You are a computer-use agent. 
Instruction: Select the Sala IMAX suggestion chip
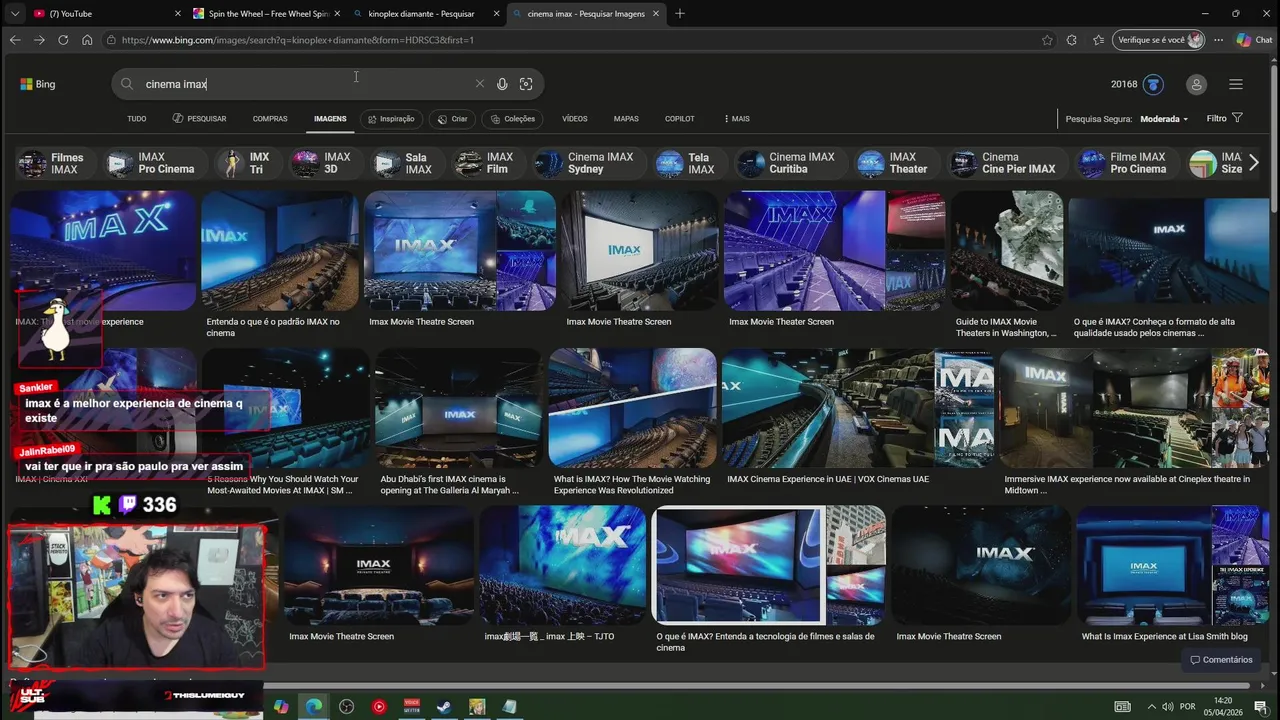click(x=405, y=163)
